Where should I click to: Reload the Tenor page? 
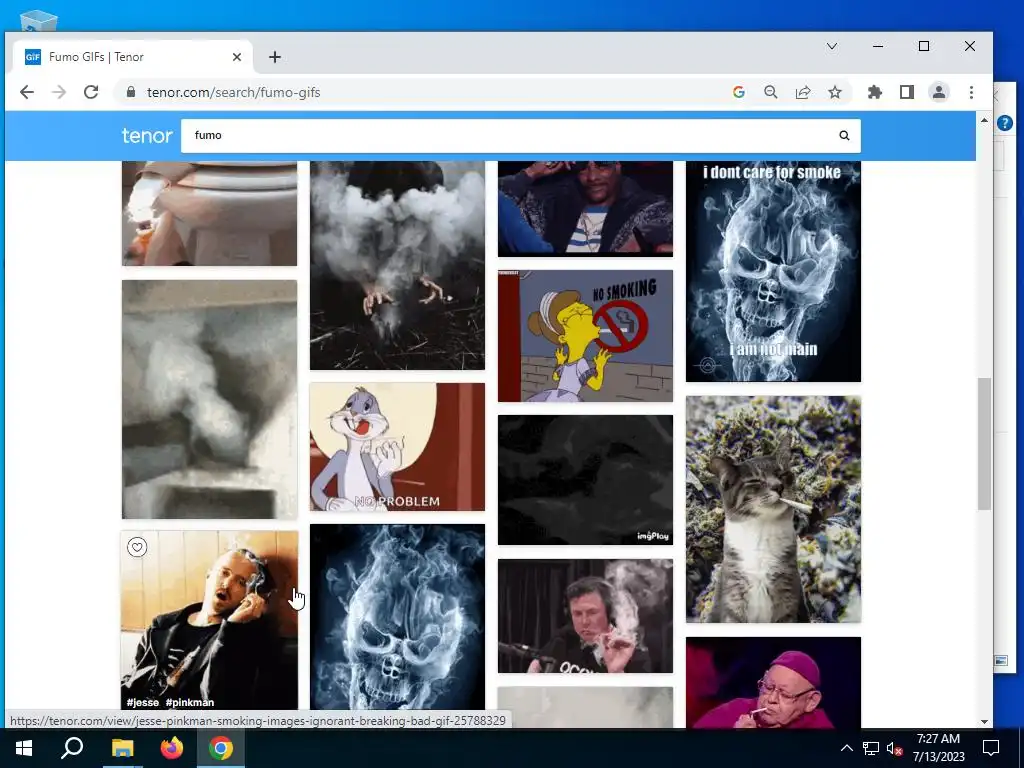click(91, 92)
